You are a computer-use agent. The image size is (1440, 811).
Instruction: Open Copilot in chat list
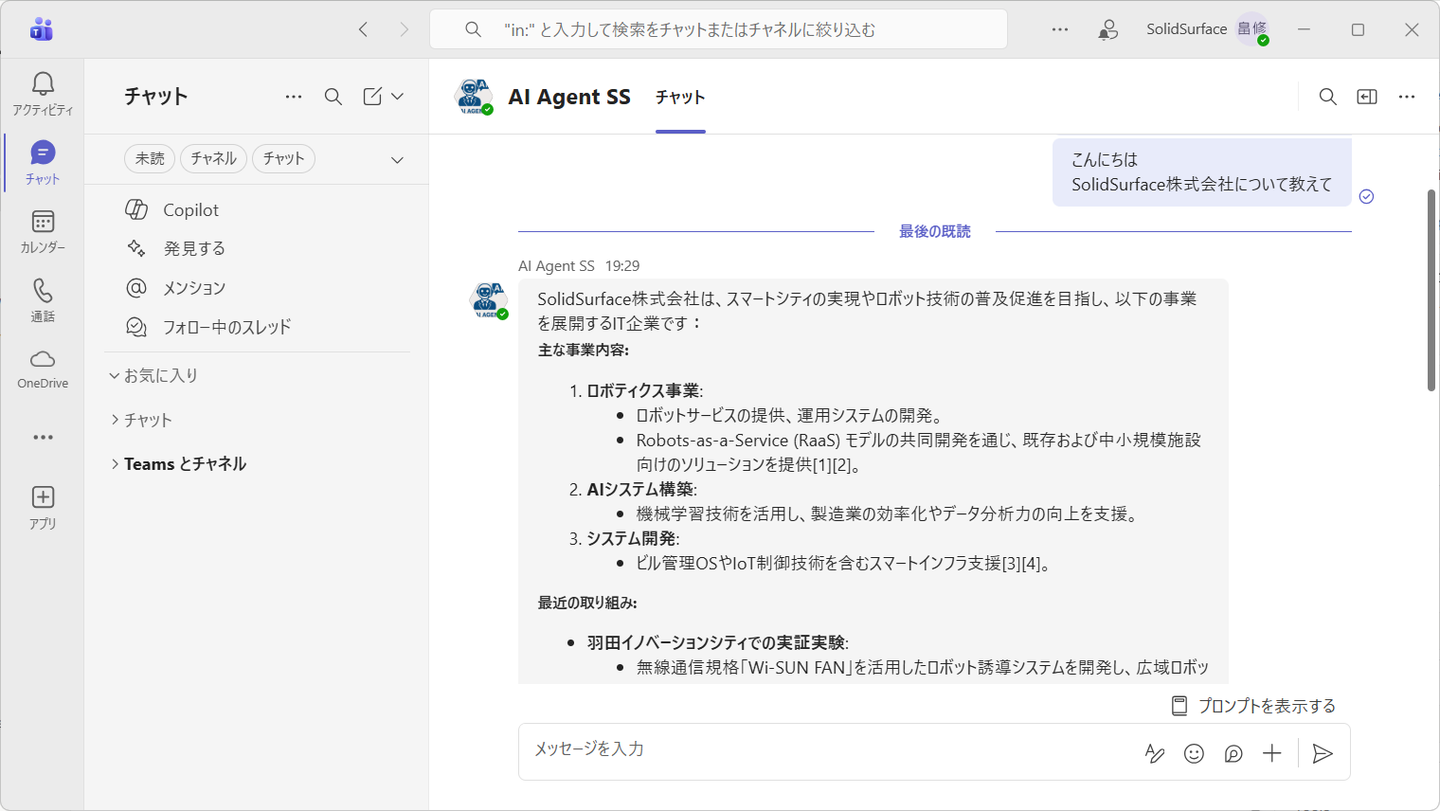[190, 210]
